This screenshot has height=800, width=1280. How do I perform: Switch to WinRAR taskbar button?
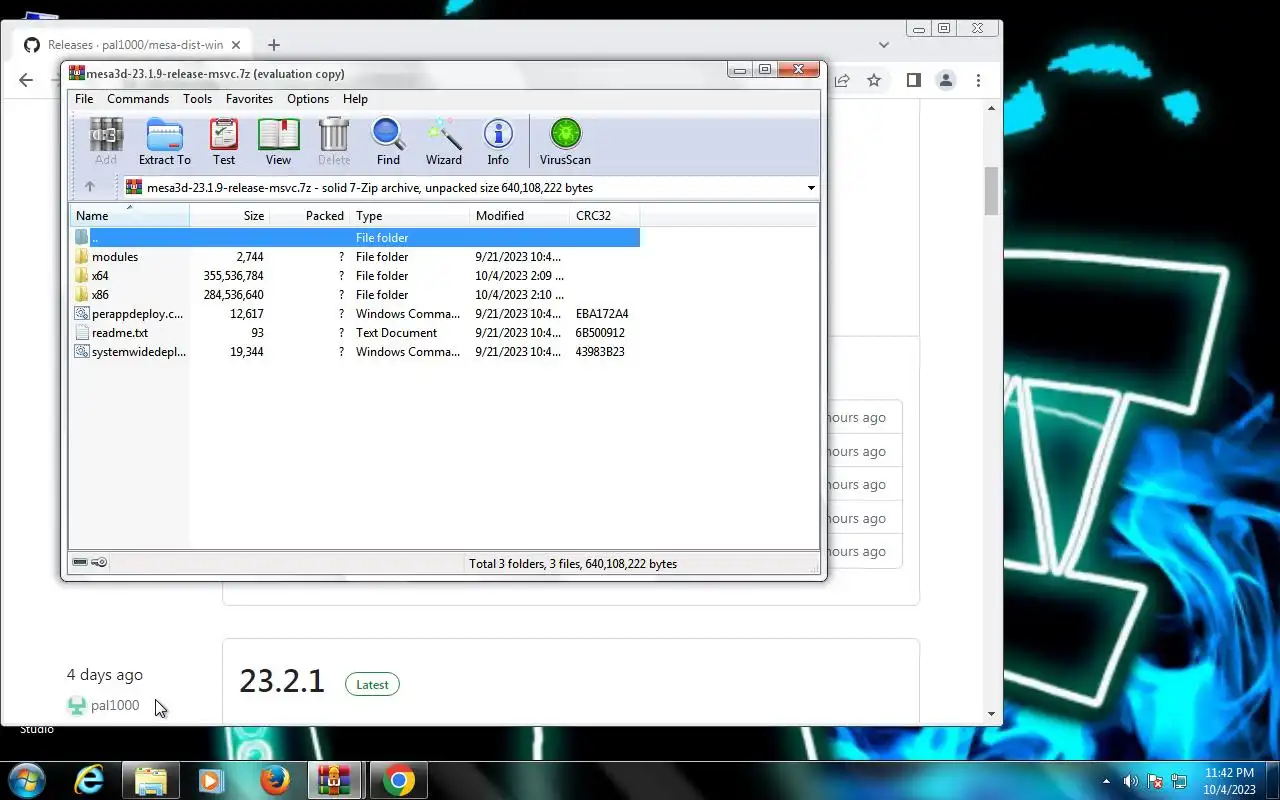coord(334,780)
